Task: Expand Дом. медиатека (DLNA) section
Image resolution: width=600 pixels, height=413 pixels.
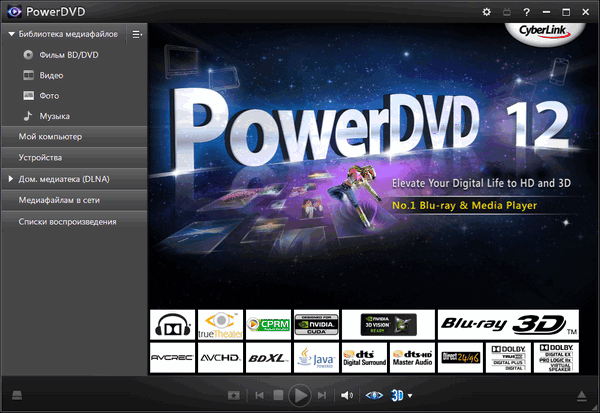Action: pos(10,179)
